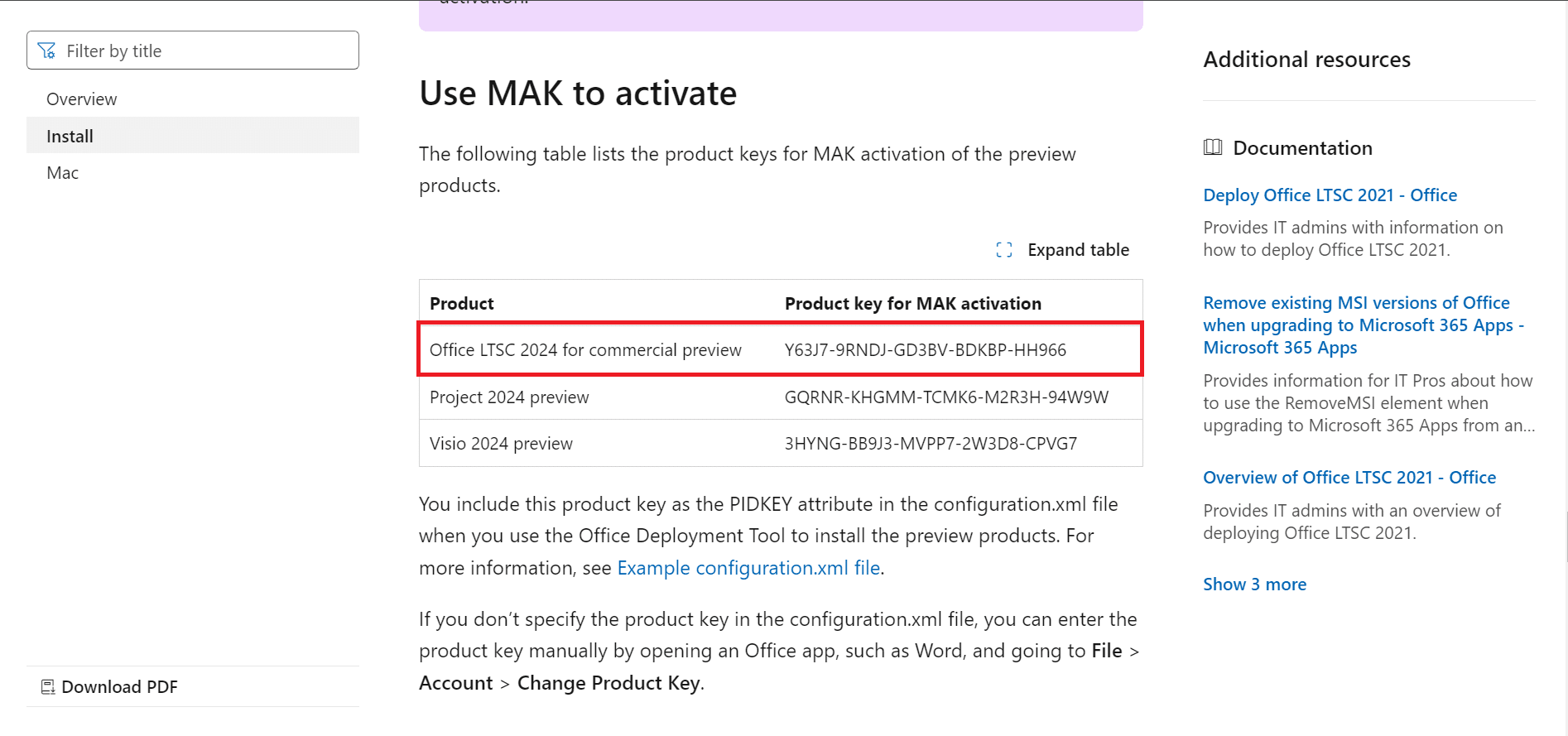The height and width of the screenshot is (736, 1568).
Task: Click the Expand table brackets icon
Action: (1004, 250)
